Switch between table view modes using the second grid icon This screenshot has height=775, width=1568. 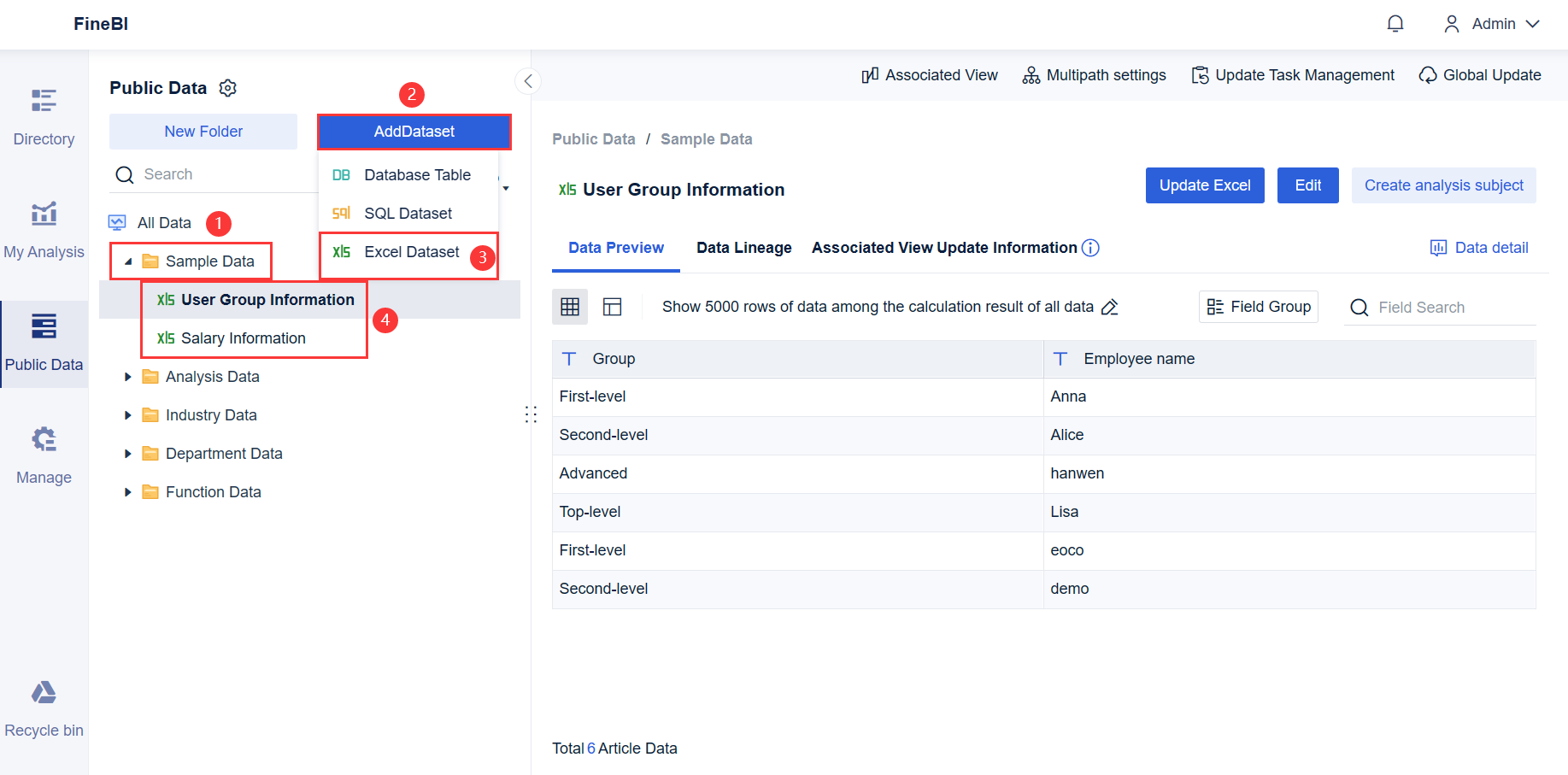pyautogui.click(x=612, y=306)
